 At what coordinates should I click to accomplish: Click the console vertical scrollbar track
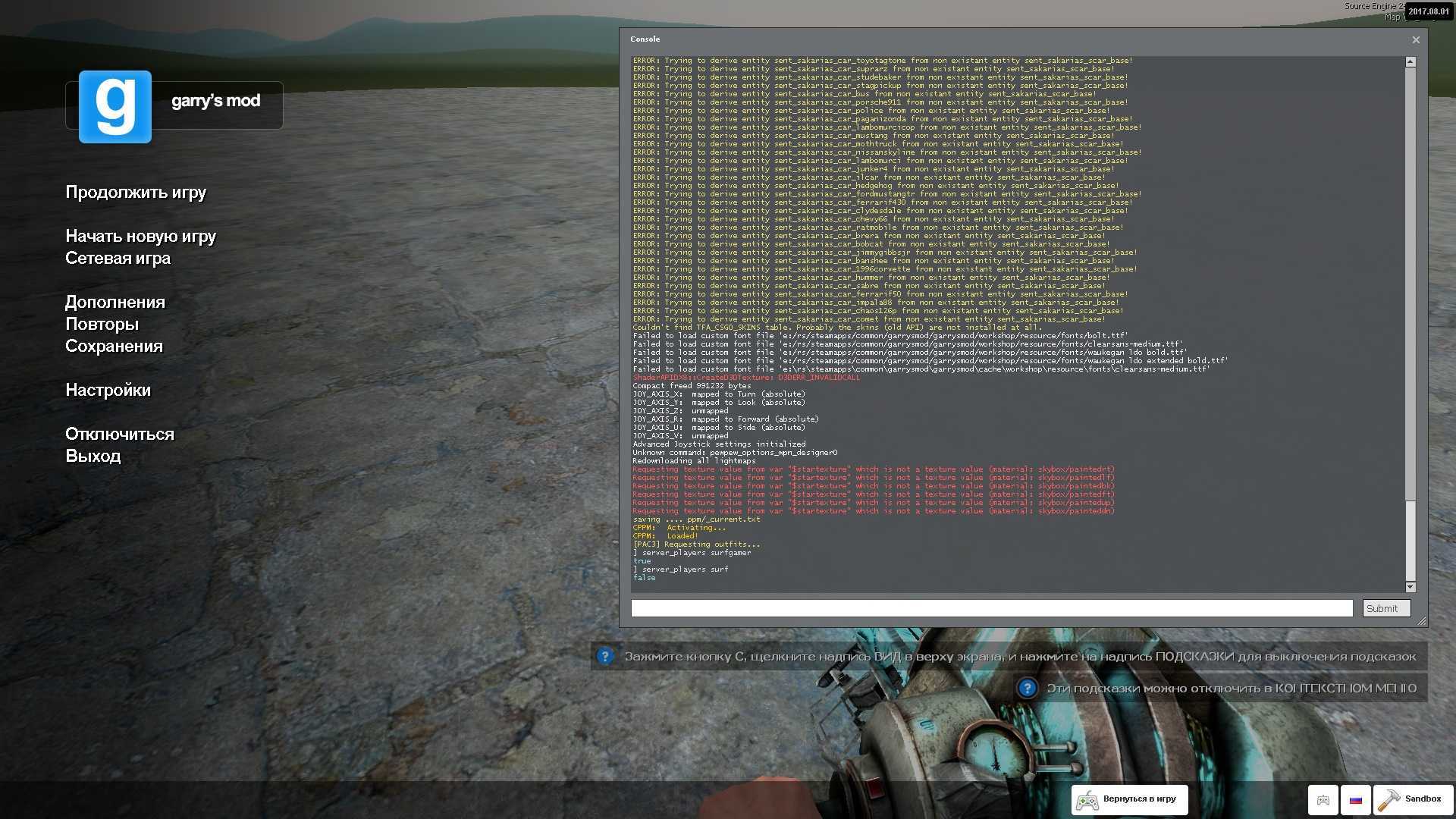coord(1410,324)
